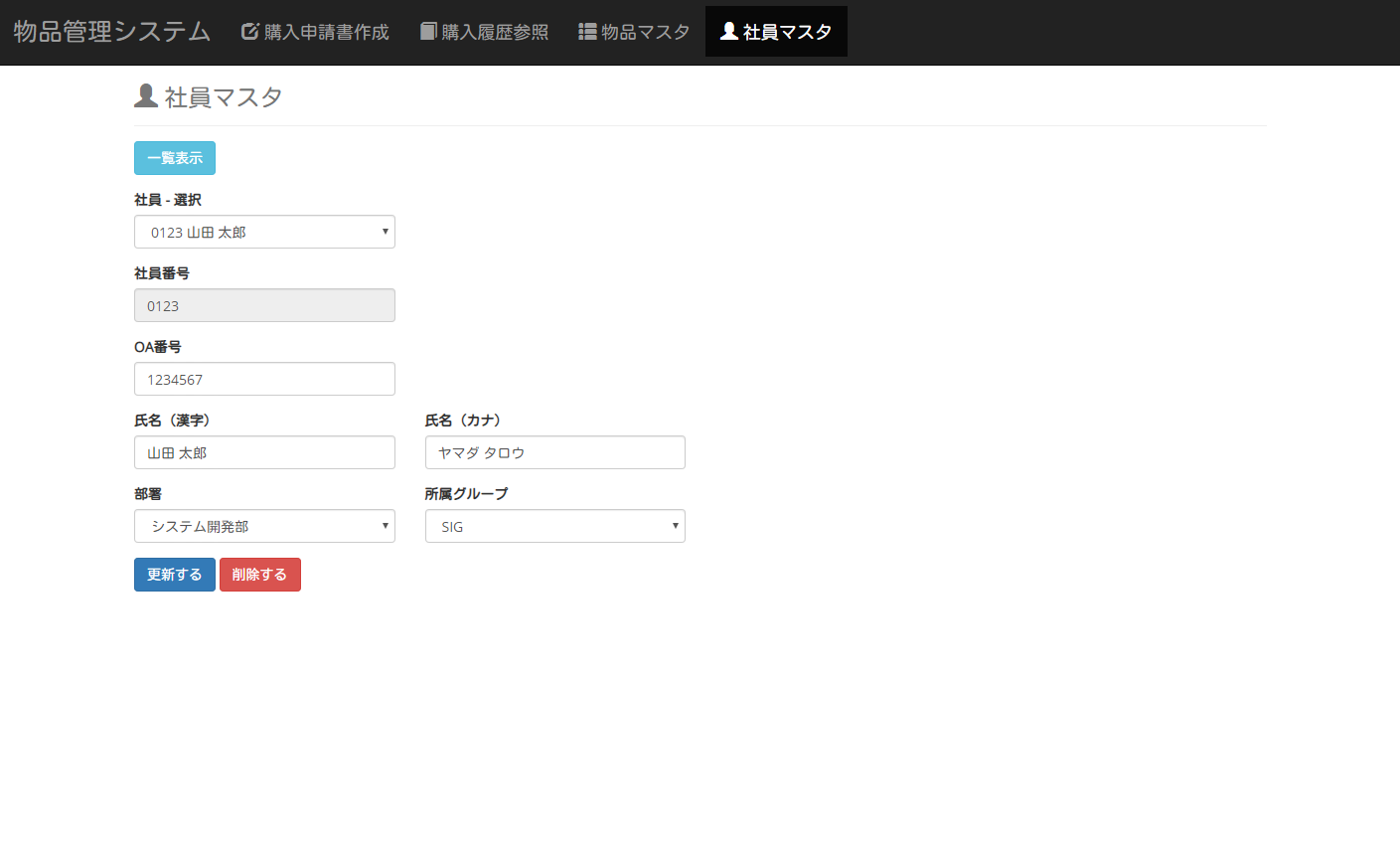Switch to the 物品マスタ page
This screenshot has height=852, width=1400.
click(634, 32)
